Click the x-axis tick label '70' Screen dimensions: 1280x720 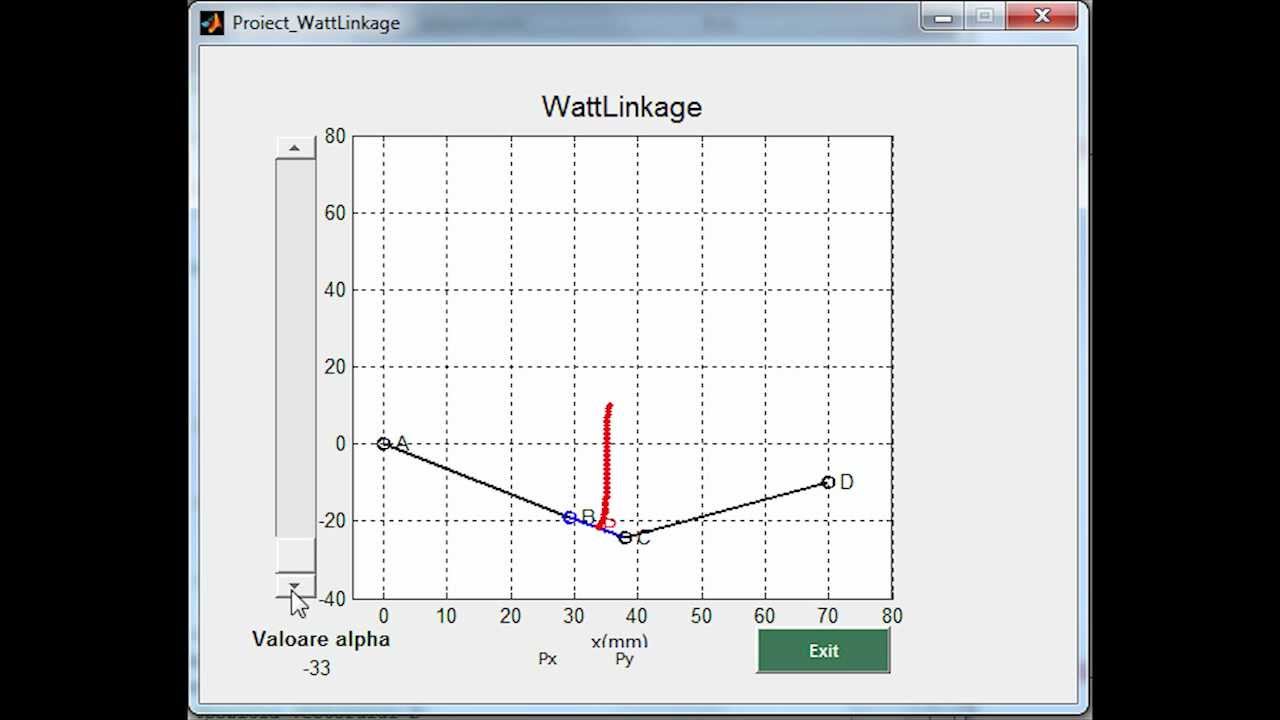point(828,616)
